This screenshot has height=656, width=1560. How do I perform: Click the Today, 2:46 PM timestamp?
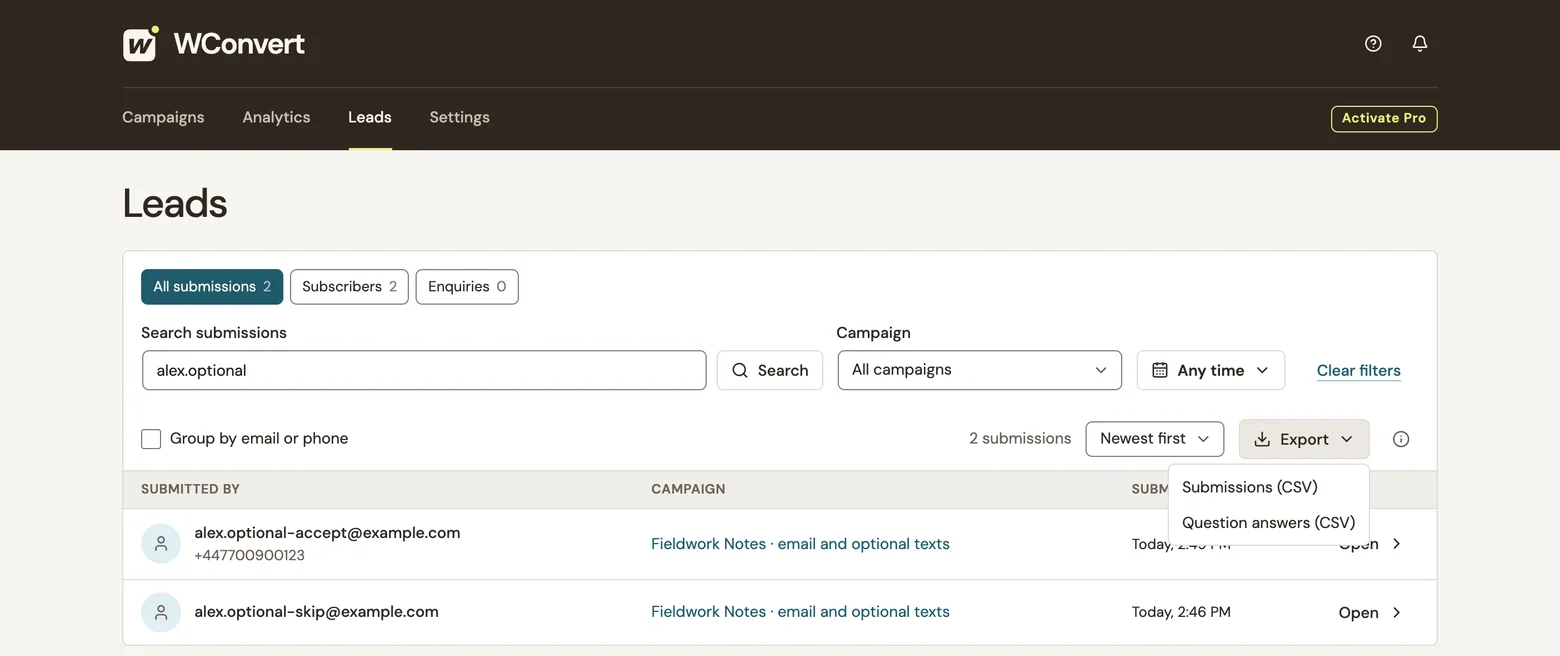(x=1181, y=612)
